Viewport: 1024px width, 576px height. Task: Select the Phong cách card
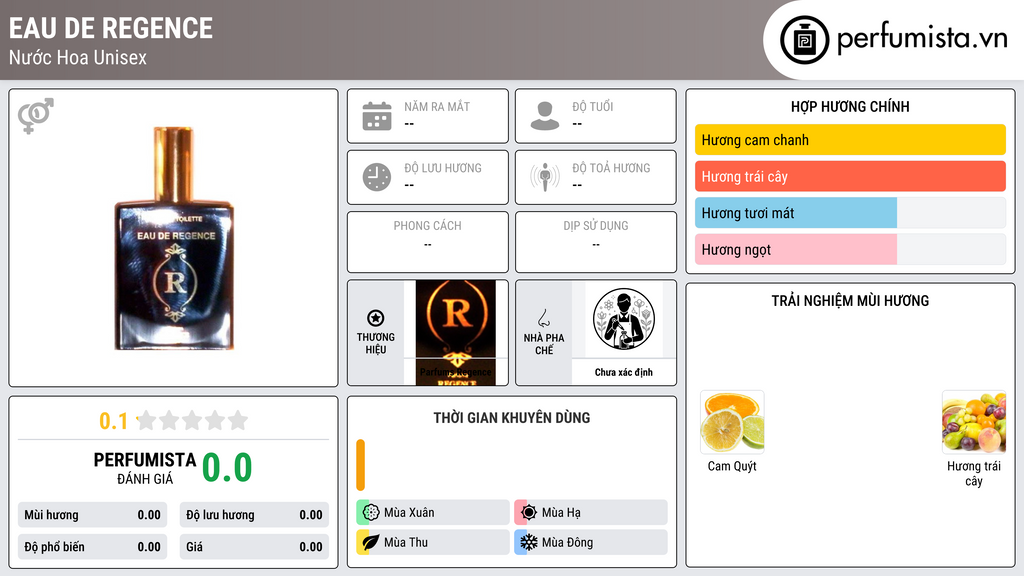coord(428,242)
